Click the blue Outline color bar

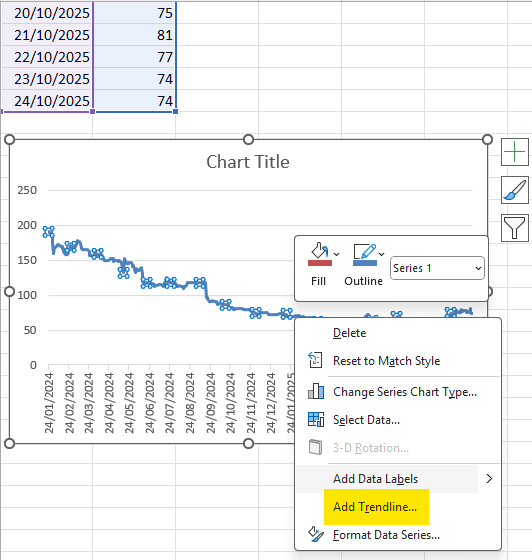[365, 263]
